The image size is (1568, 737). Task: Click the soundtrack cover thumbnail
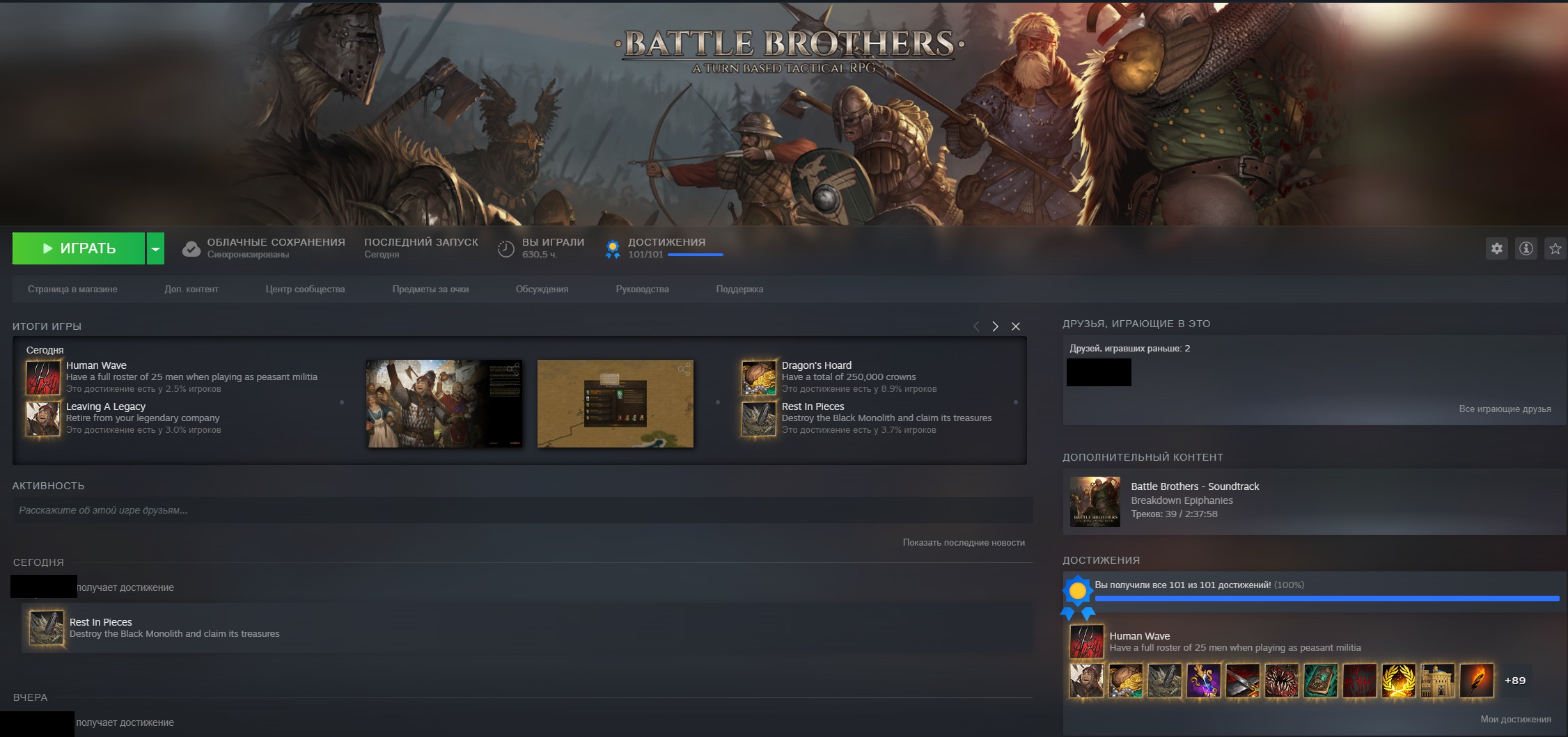click(x=1095, y=502)
